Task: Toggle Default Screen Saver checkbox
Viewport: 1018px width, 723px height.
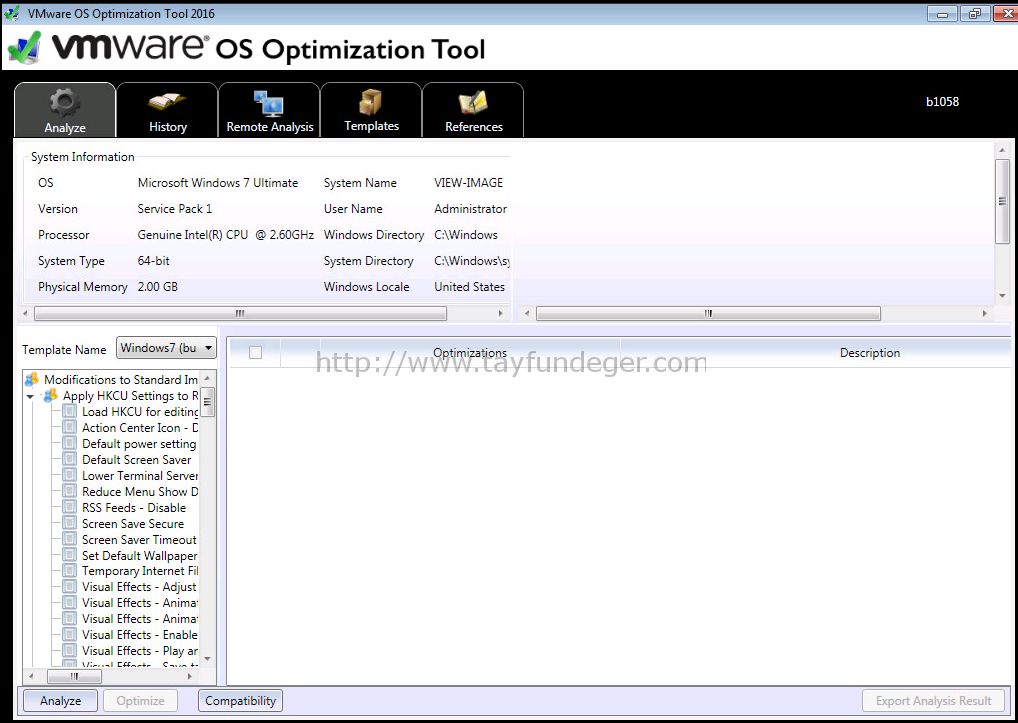Action: coord(70,460)
